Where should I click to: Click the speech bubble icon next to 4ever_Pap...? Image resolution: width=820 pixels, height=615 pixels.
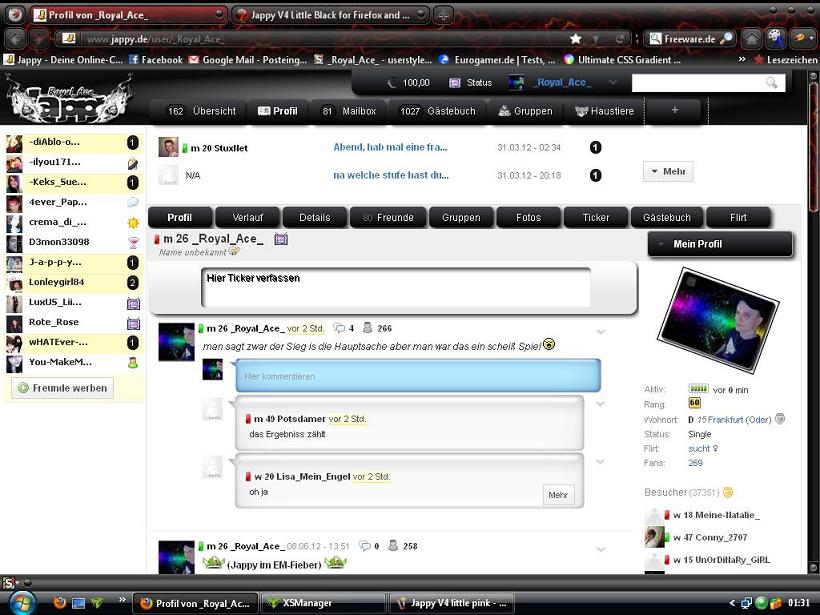click(x=133, y=202)
